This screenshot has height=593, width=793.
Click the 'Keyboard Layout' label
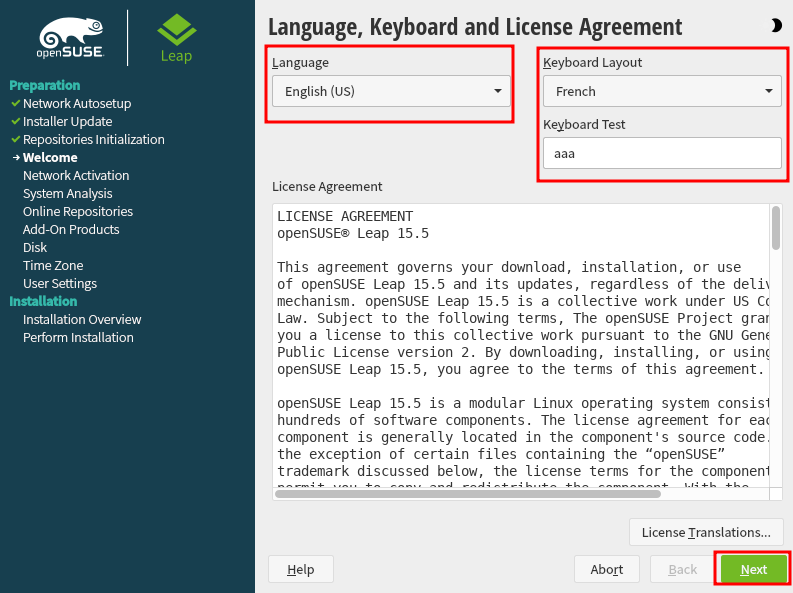click(x=592, y=62)
